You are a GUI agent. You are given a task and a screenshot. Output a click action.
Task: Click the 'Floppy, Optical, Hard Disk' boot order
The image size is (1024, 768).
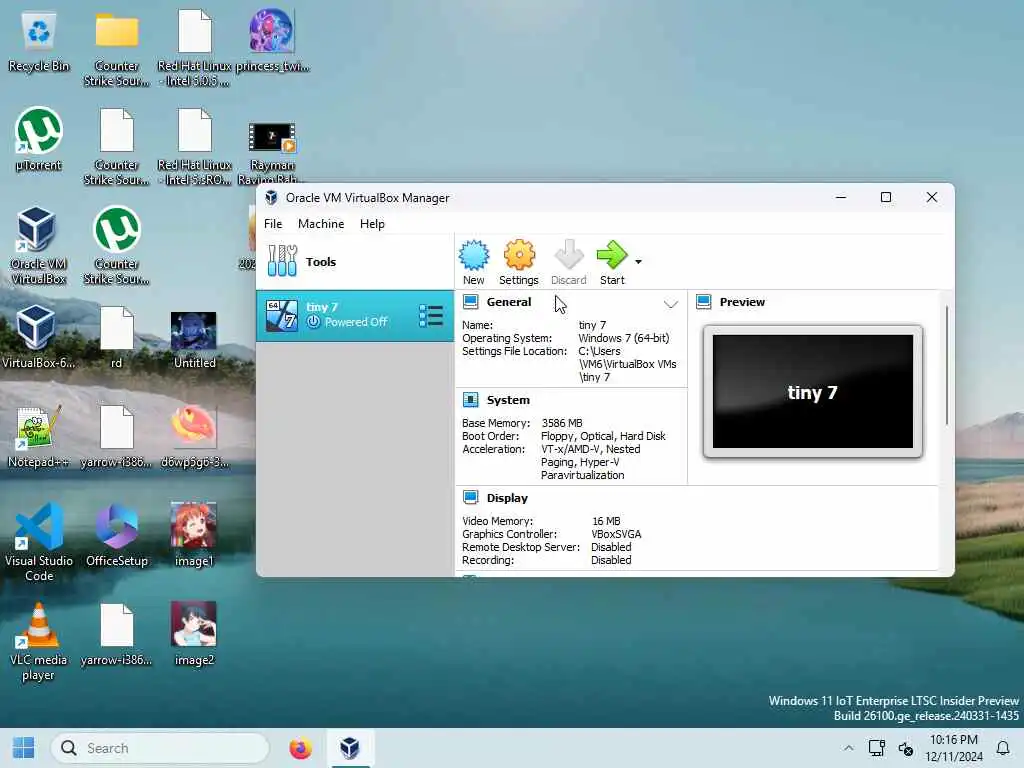pyautogui.click(x=603, y=436)
